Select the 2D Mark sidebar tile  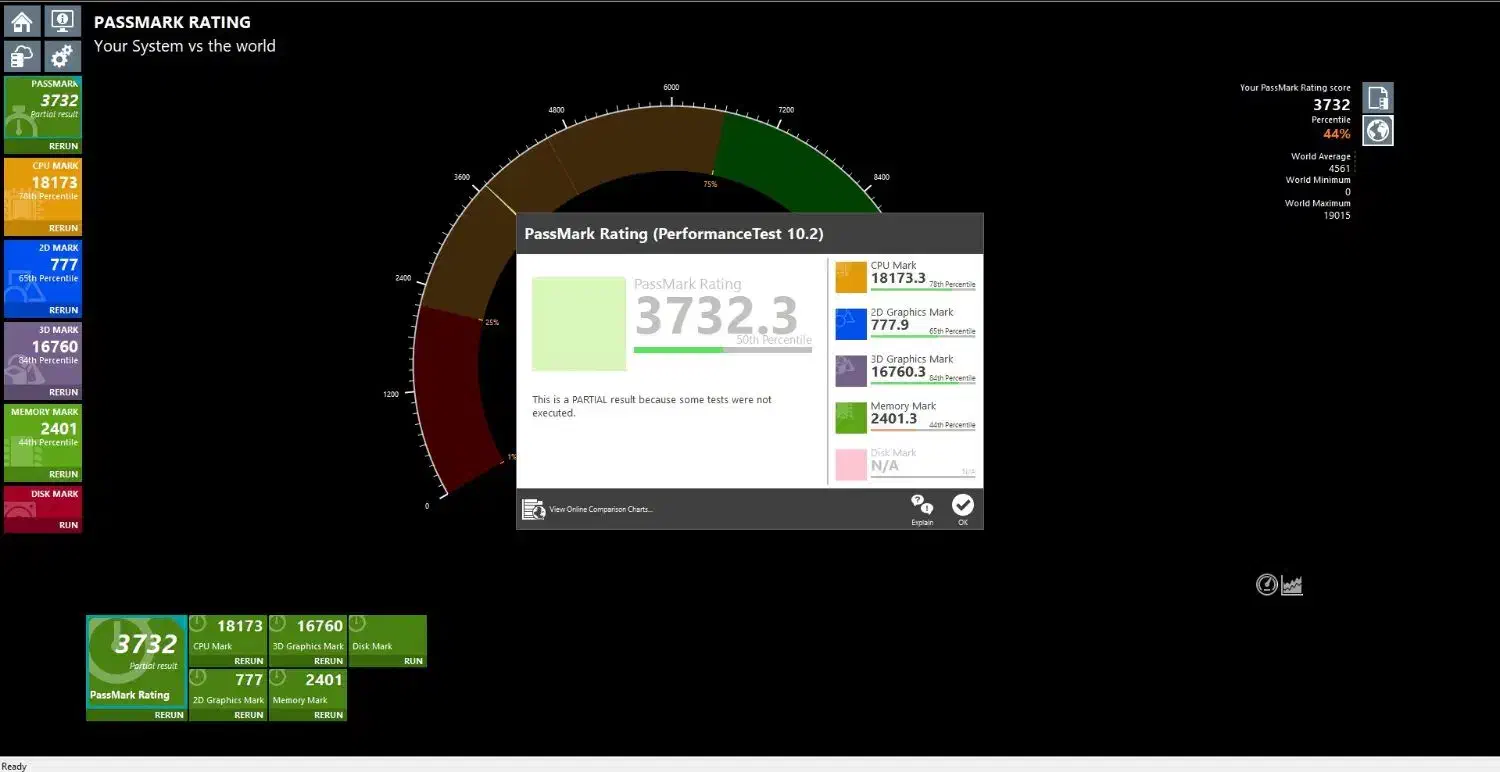(x=43, y=272)
